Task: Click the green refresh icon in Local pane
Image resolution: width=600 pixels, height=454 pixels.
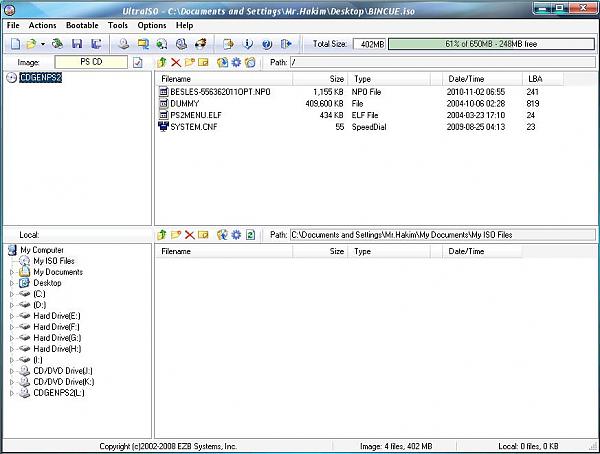Action: coord(250,235)
